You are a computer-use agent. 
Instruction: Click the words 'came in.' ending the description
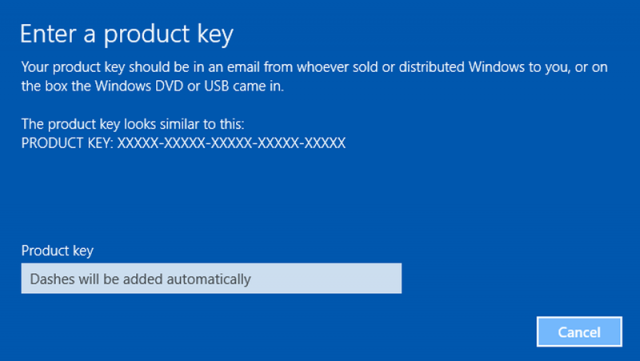tap(258, 86)
